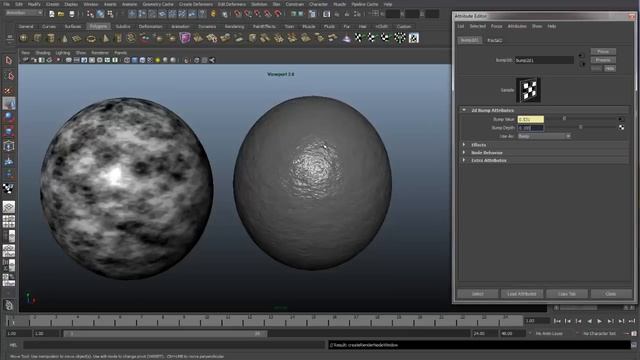Expand the Node Behavior section
The height and width of the screenshot is (360, 640).
pyautogui.click(x=464, y=152)
